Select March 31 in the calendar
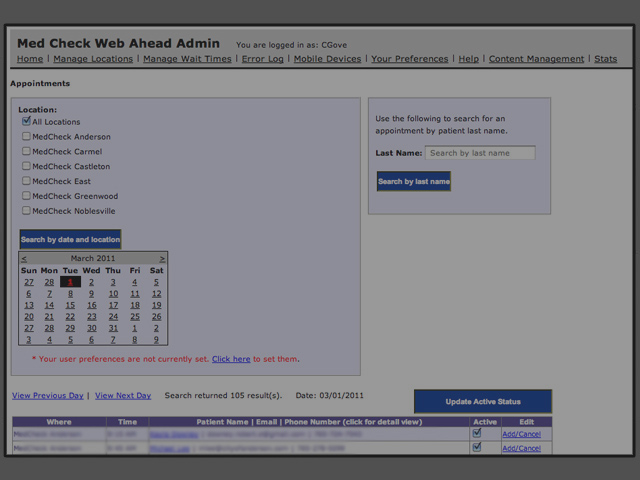This screenshot has height=480, width=640. [x=113, y=328]
